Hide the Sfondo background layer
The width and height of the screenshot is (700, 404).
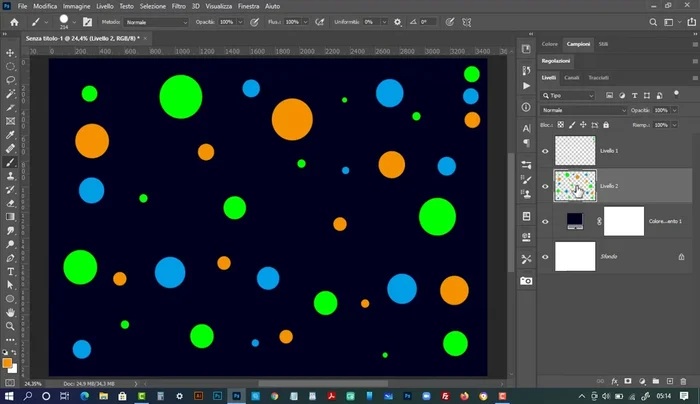click(545, 257)
